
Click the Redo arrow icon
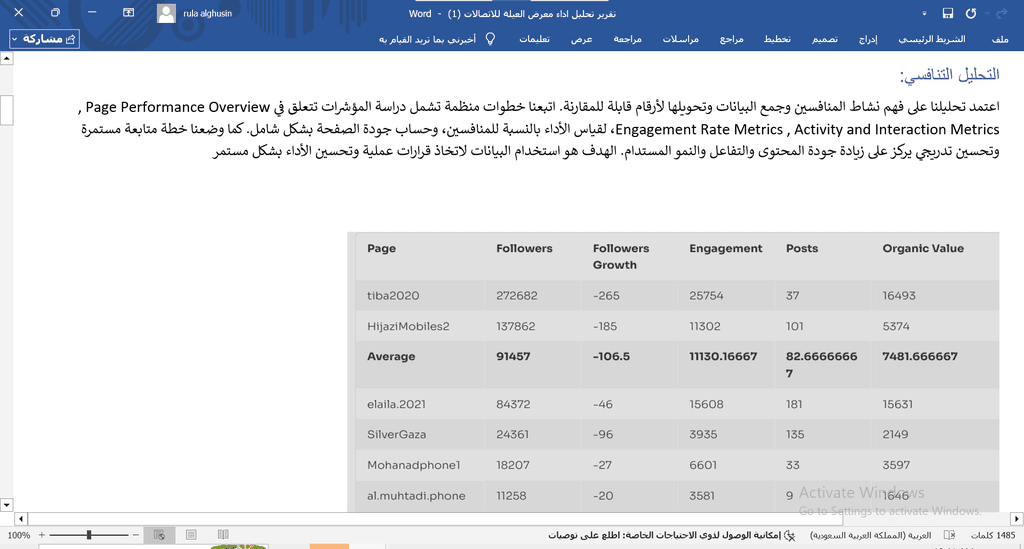click(x=1003, y=13)
